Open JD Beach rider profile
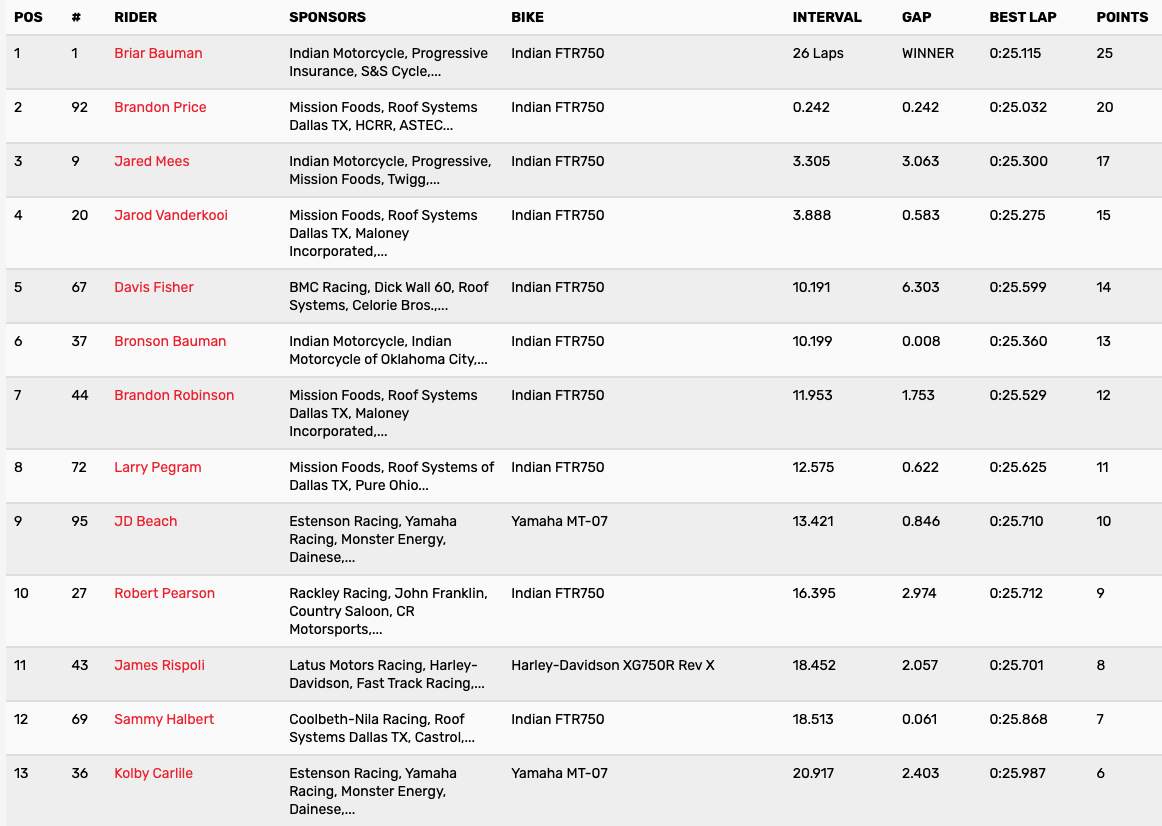The height and width of the screenshot is (826, 1162). click(146, 521)
